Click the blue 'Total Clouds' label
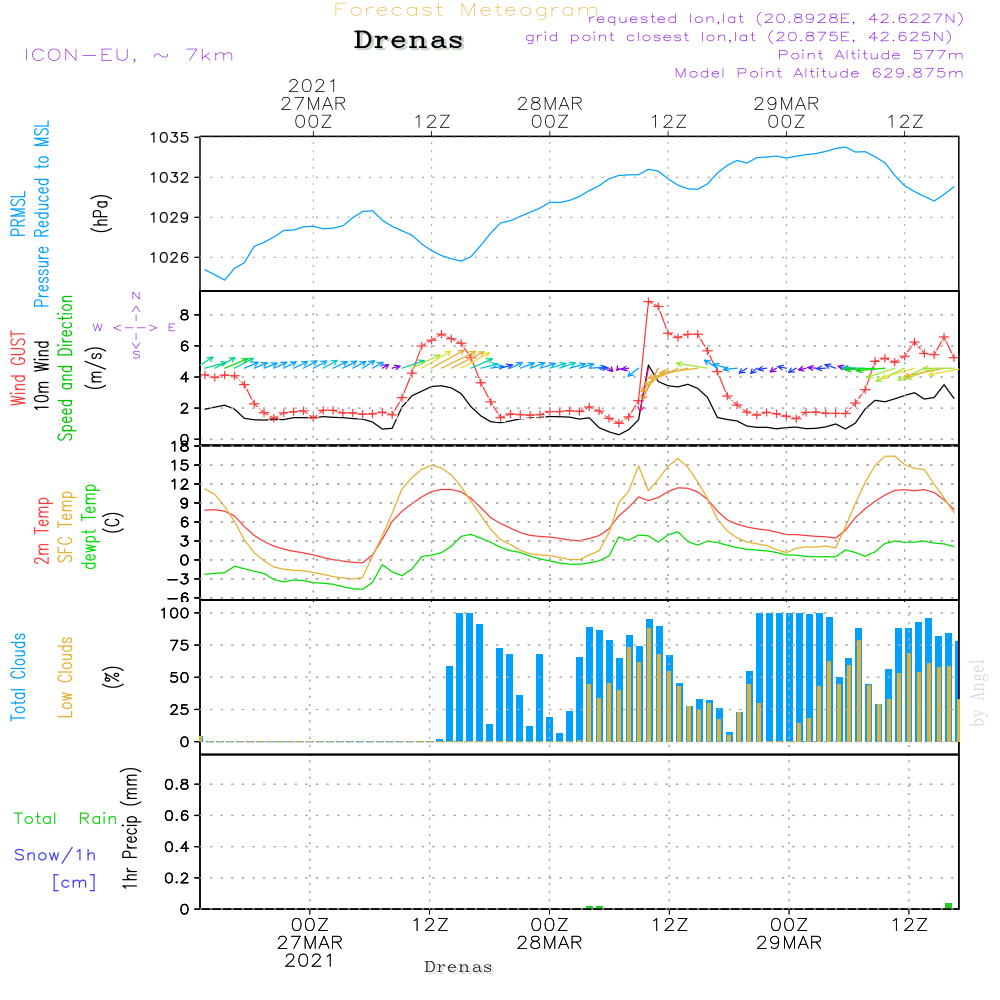The image size is (1000, 1000). 18,677
